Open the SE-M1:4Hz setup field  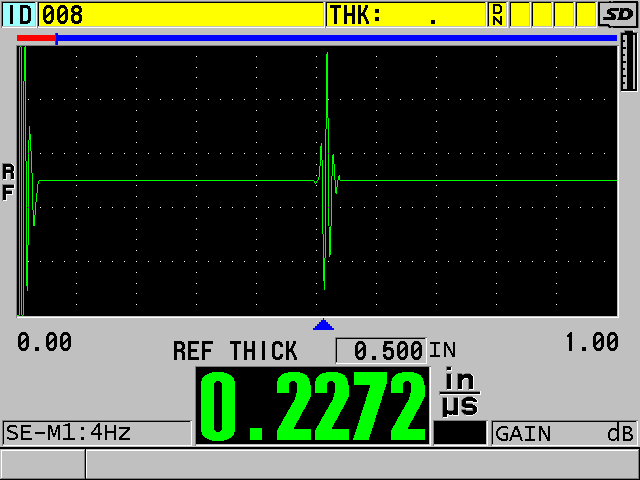point(96,433)
